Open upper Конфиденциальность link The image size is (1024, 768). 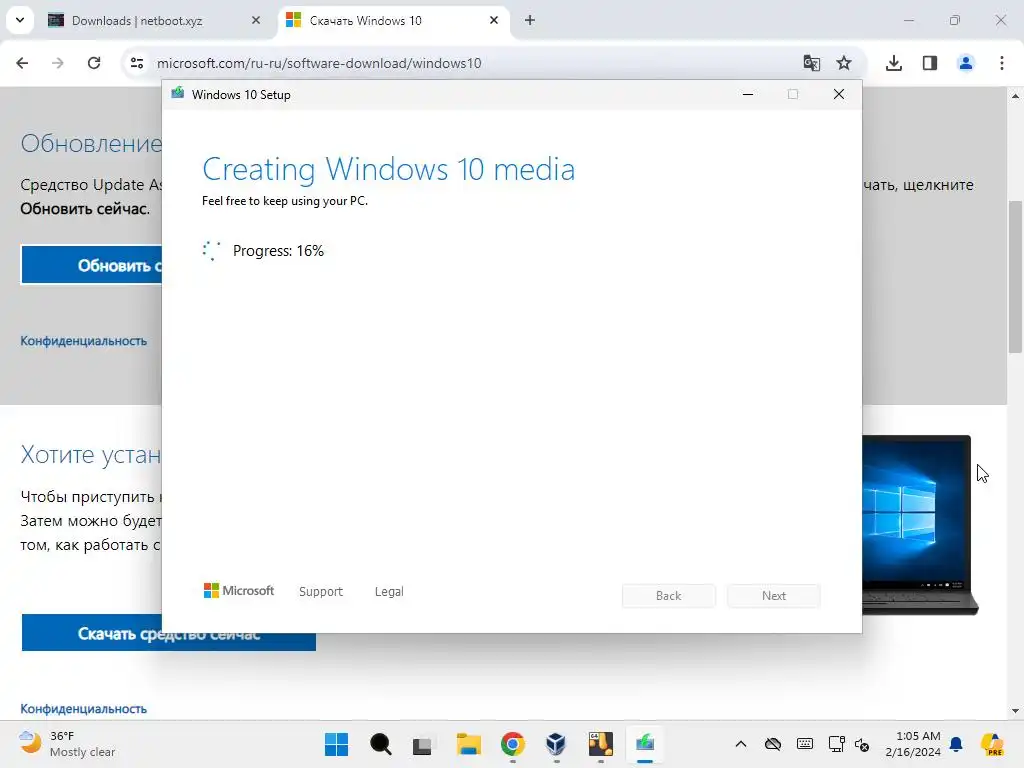84,341
